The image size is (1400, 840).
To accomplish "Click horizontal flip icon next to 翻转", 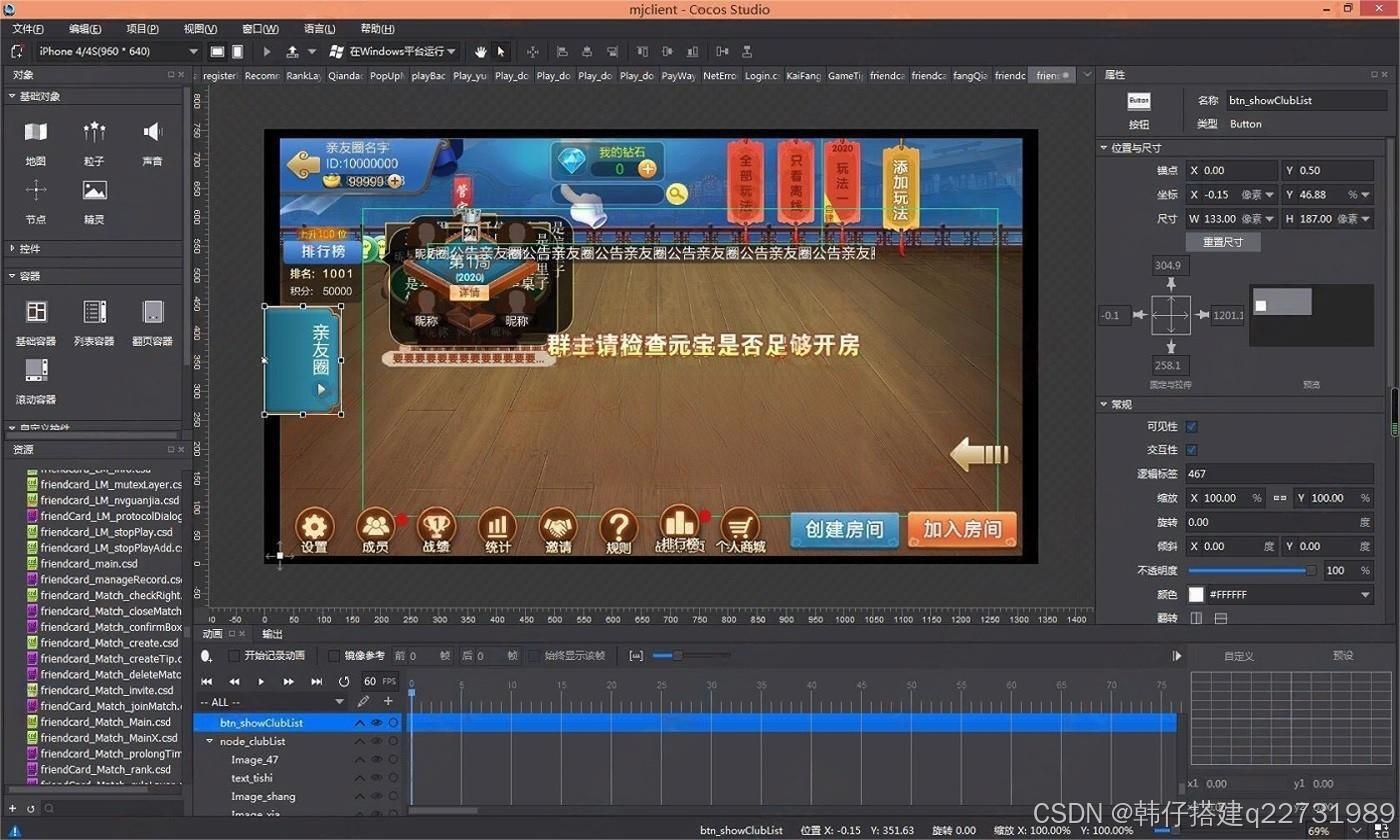I will tap(1196, 618).
